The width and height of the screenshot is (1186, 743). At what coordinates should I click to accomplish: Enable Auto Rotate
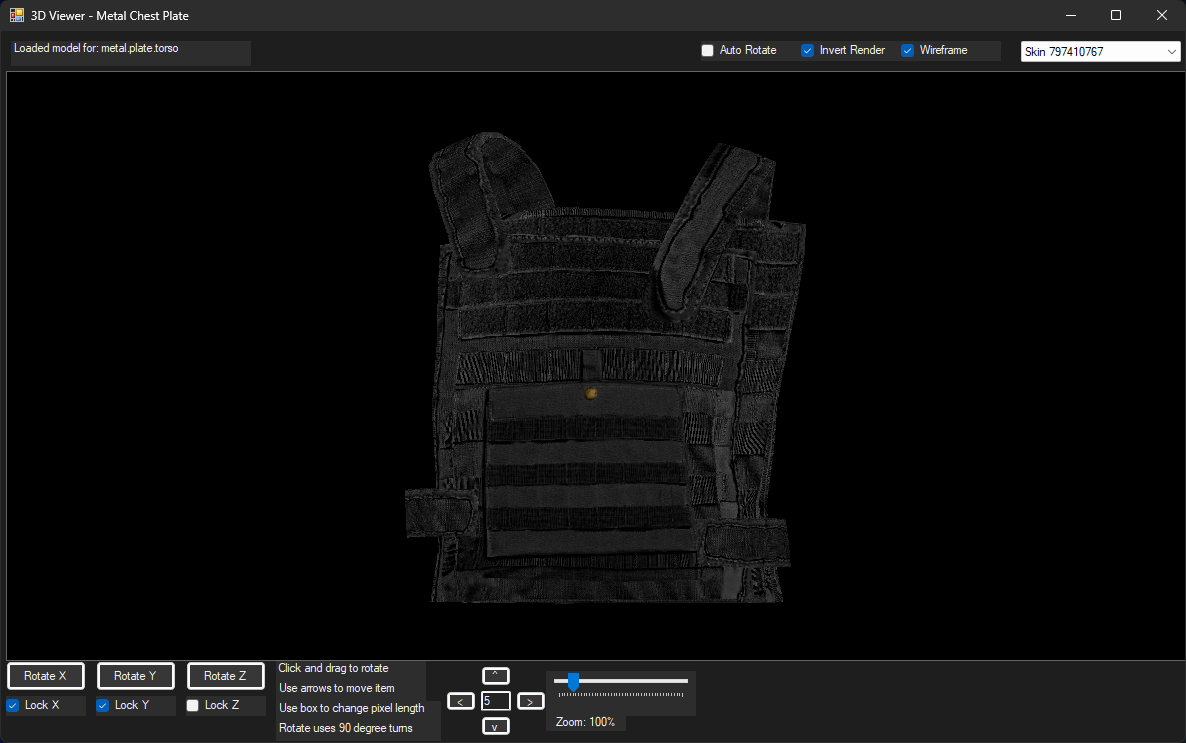coord(708,50)
